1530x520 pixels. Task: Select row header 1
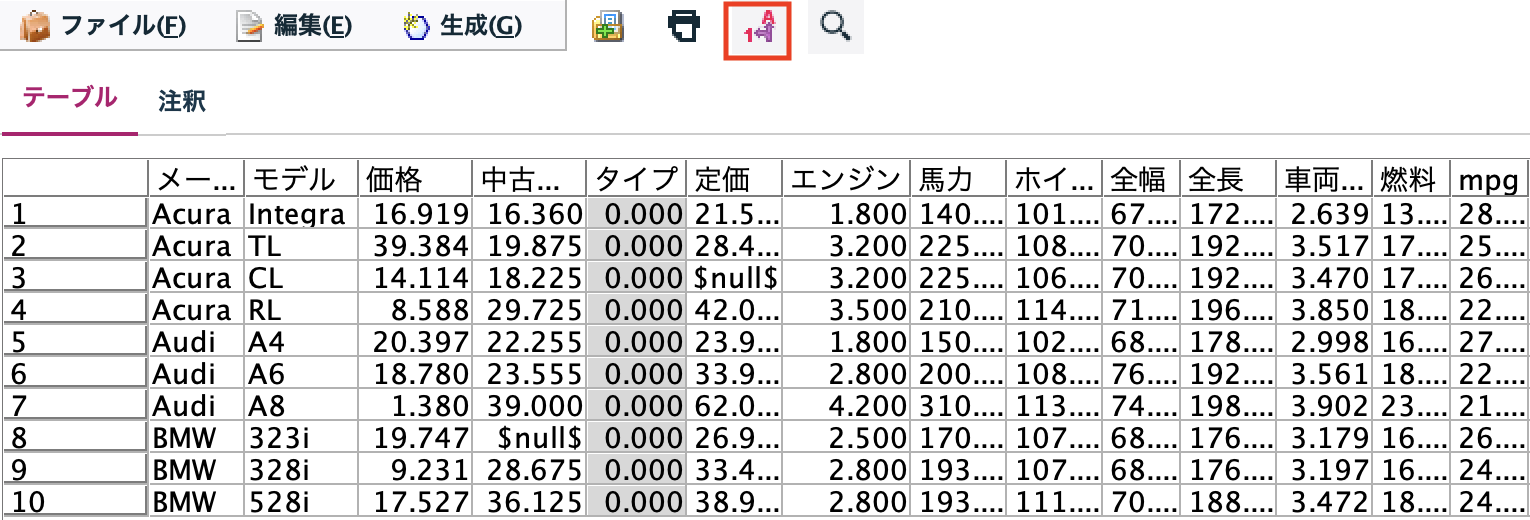coord(75,213)
